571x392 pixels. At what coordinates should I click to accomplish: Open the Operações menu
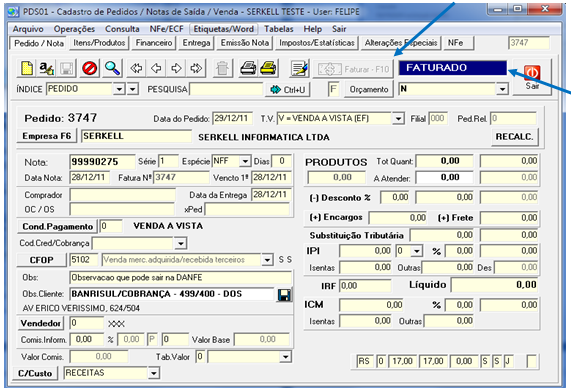coord(74,29)
